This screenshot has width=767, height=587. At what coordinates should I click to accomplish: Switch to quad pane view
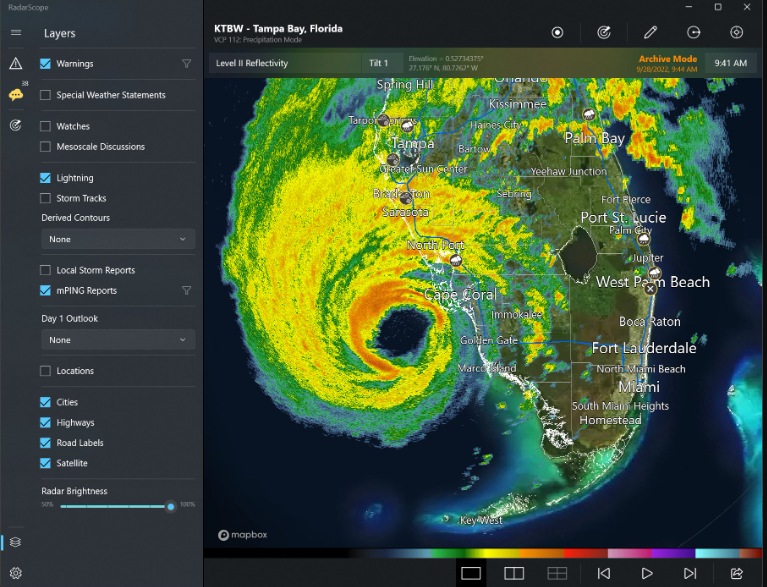click(x=557, y=573)
